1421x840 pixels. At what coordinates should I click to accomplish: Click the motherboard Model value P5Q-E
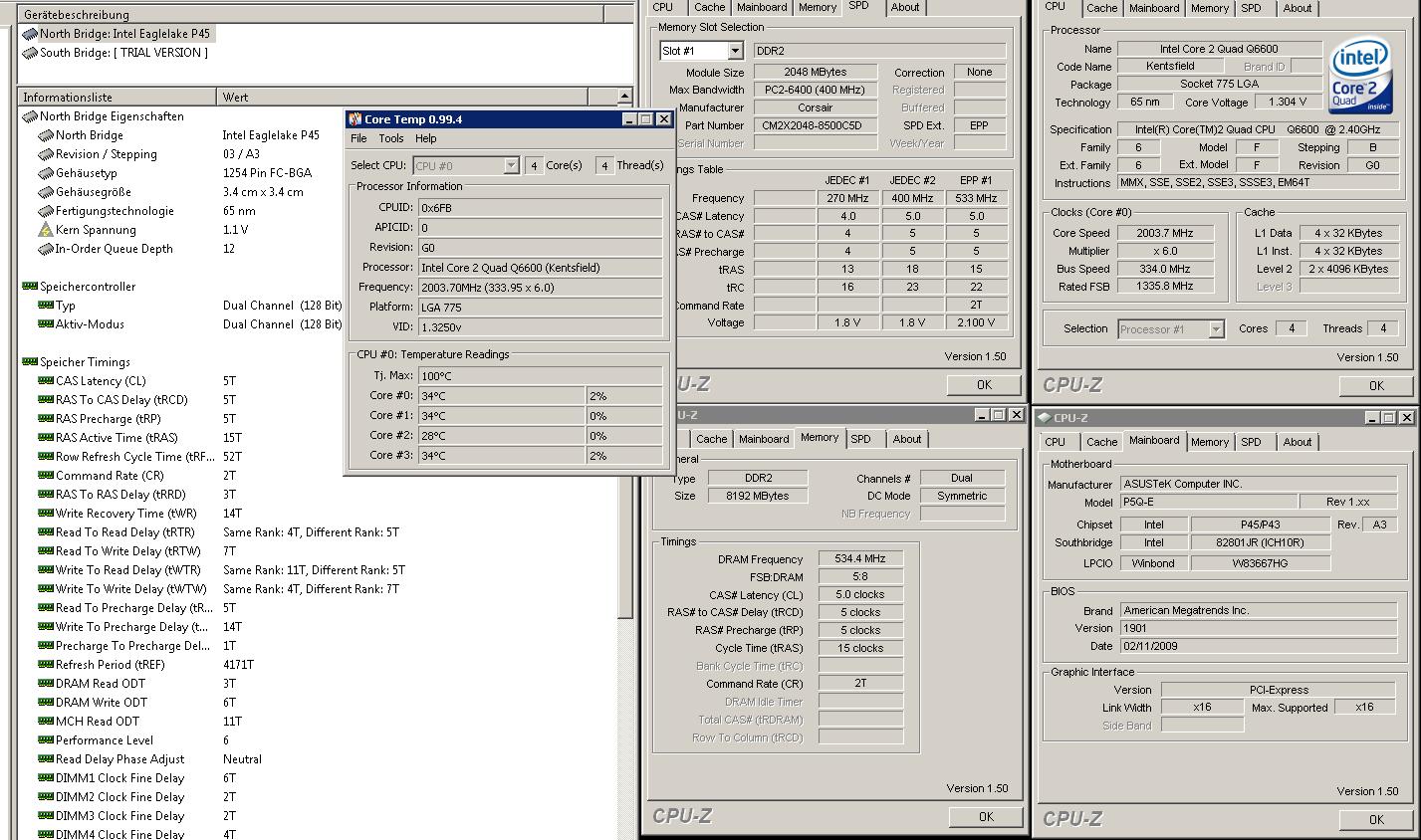click(x=1209, y=503)
